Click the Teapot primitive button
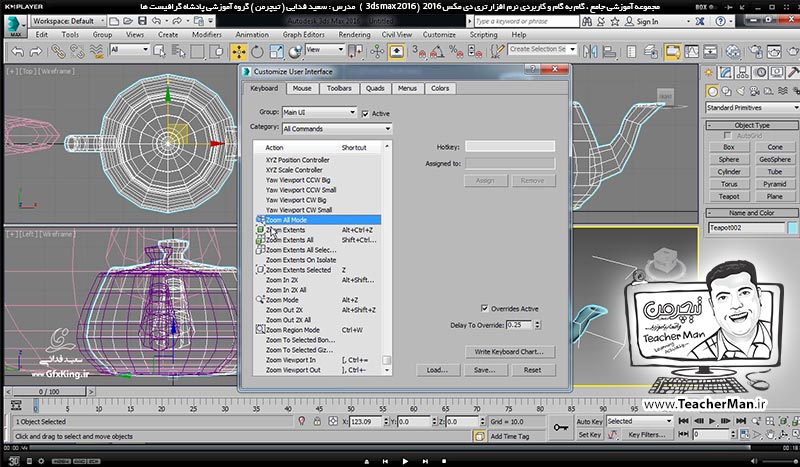Screen dimensions: 800x467 point(729,196)
